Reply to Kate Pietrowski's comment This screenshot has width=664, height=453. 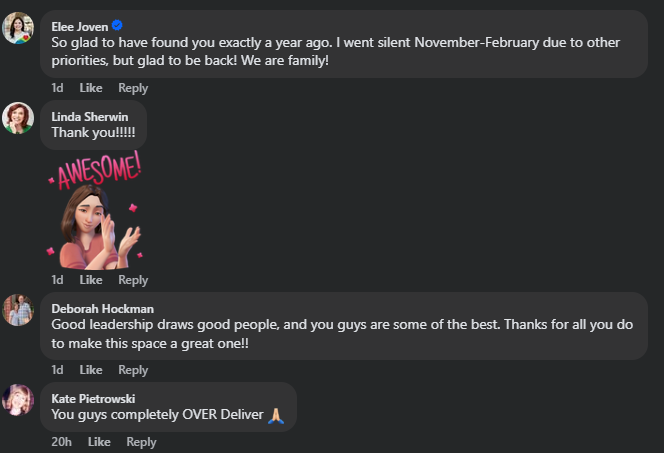click(x=141, y=442)
